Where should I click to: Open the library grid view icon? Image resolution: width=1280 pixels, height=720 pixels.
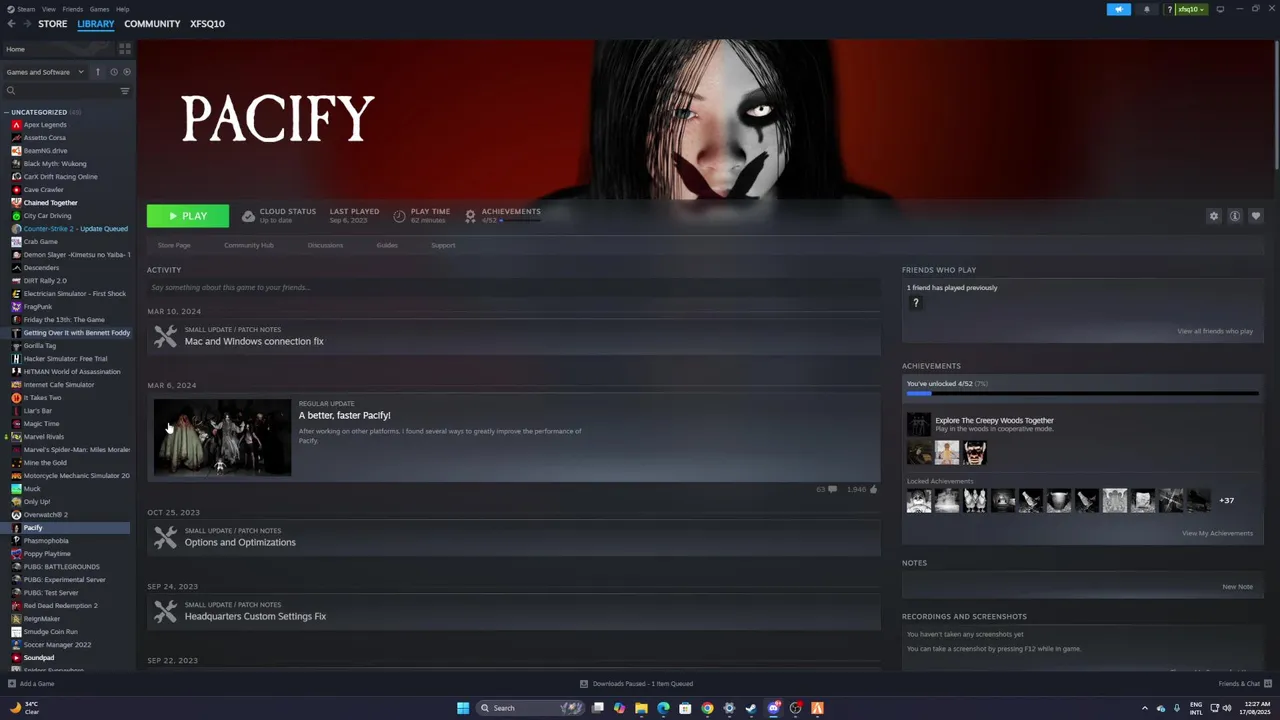[125, 48]
